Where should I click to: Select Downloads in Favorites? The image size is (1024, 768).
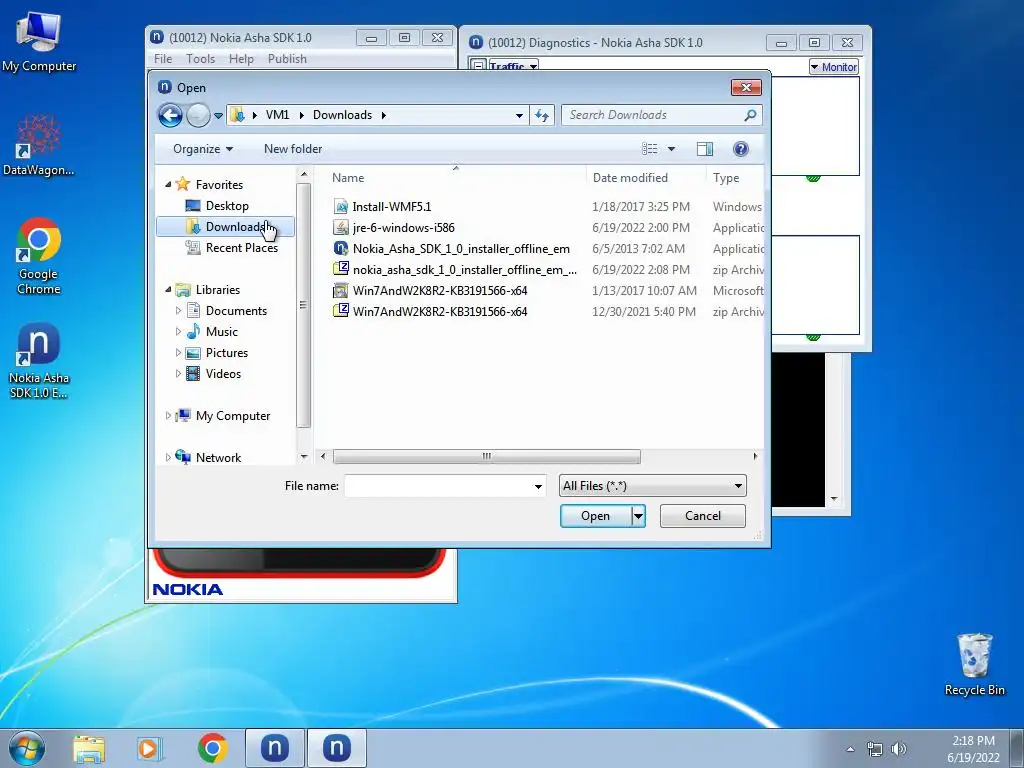[227, 227]
